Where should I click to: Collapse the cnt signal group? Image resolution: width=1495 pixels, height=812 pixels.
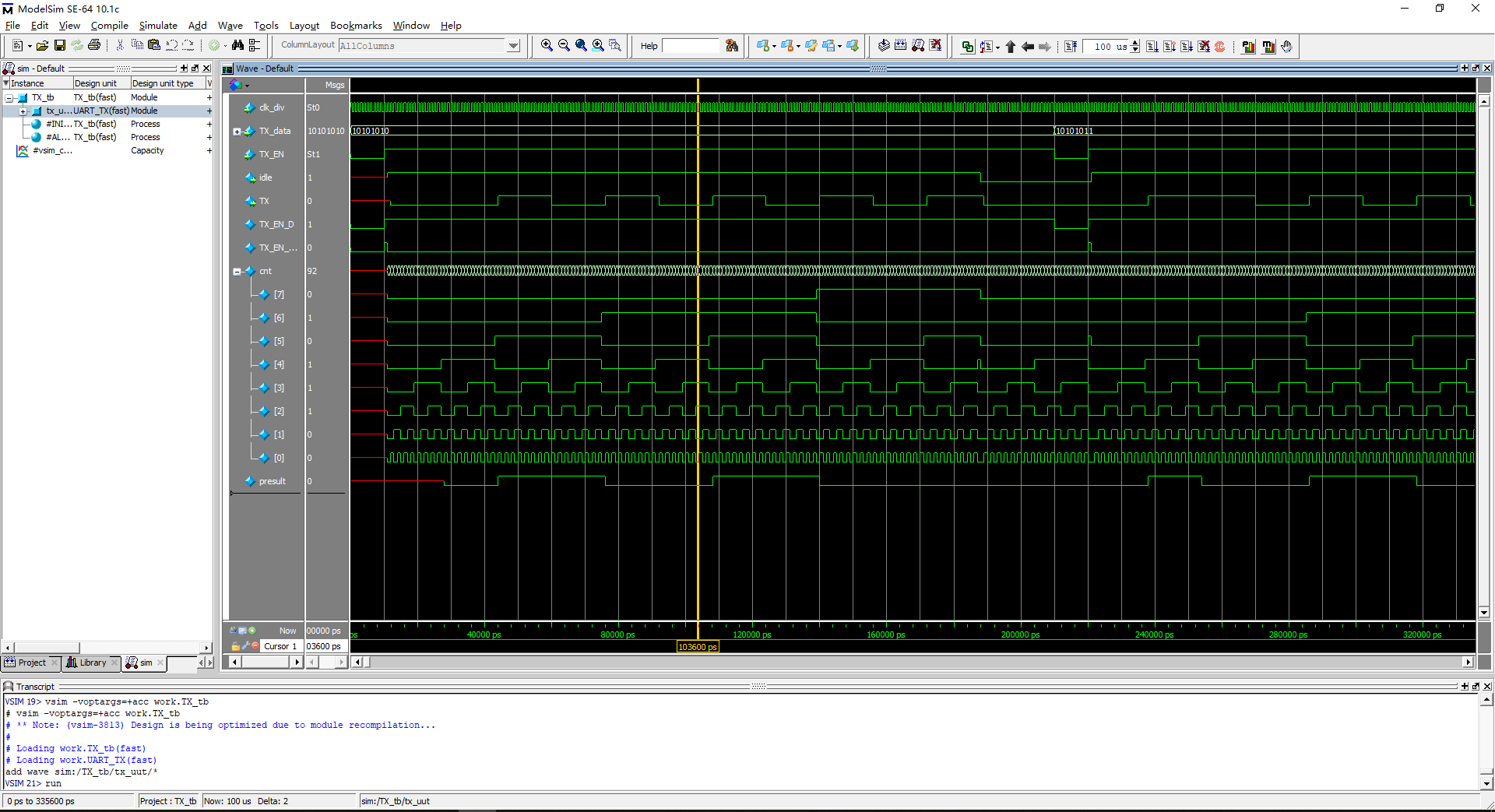[237, 272]
